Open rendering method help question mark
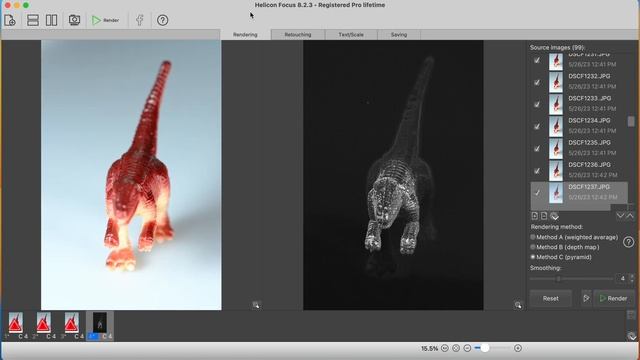This screenshot has height=360, width=640. click(629, 242)
